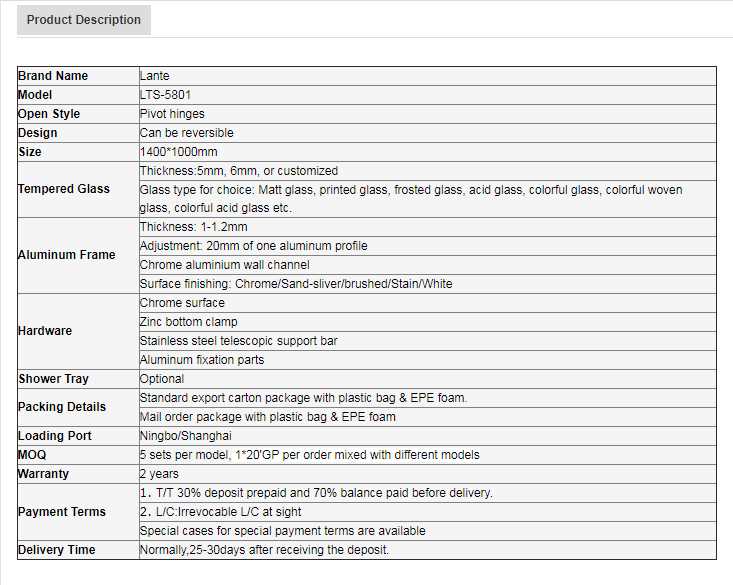The width and height of the screenshot is (733, 585).
Task: Click the 2 years warranty value
Action: [159, 474]
